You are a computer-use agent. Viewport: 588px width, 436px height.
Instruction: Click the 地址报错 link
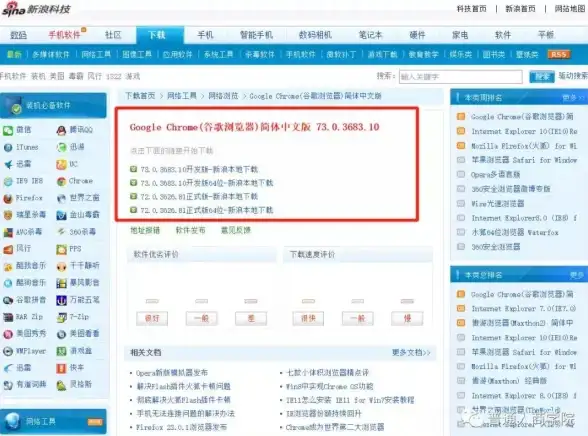tap(145, 230)
